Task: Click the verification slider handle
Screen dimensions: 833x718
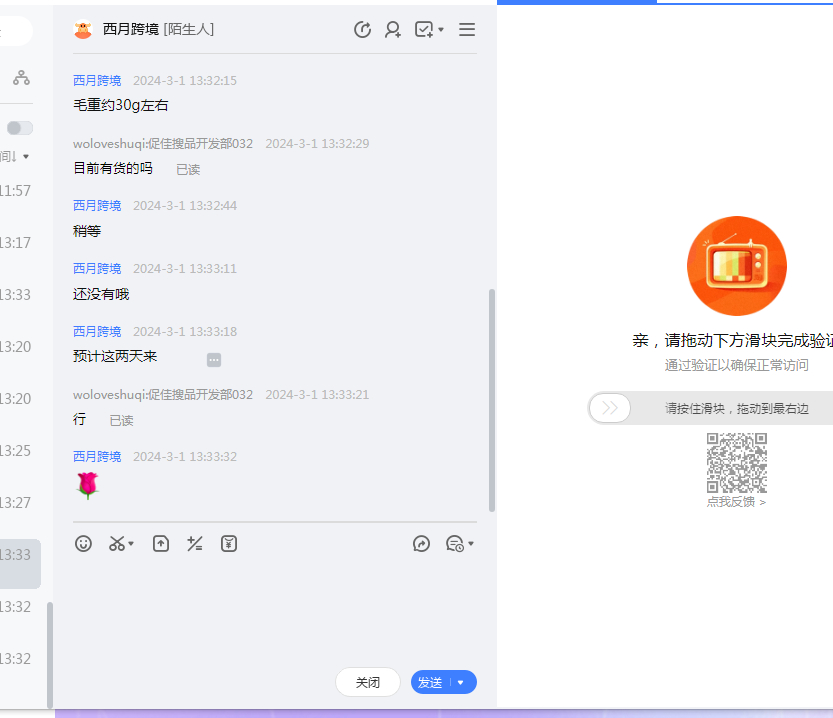Action: [610, 408]
